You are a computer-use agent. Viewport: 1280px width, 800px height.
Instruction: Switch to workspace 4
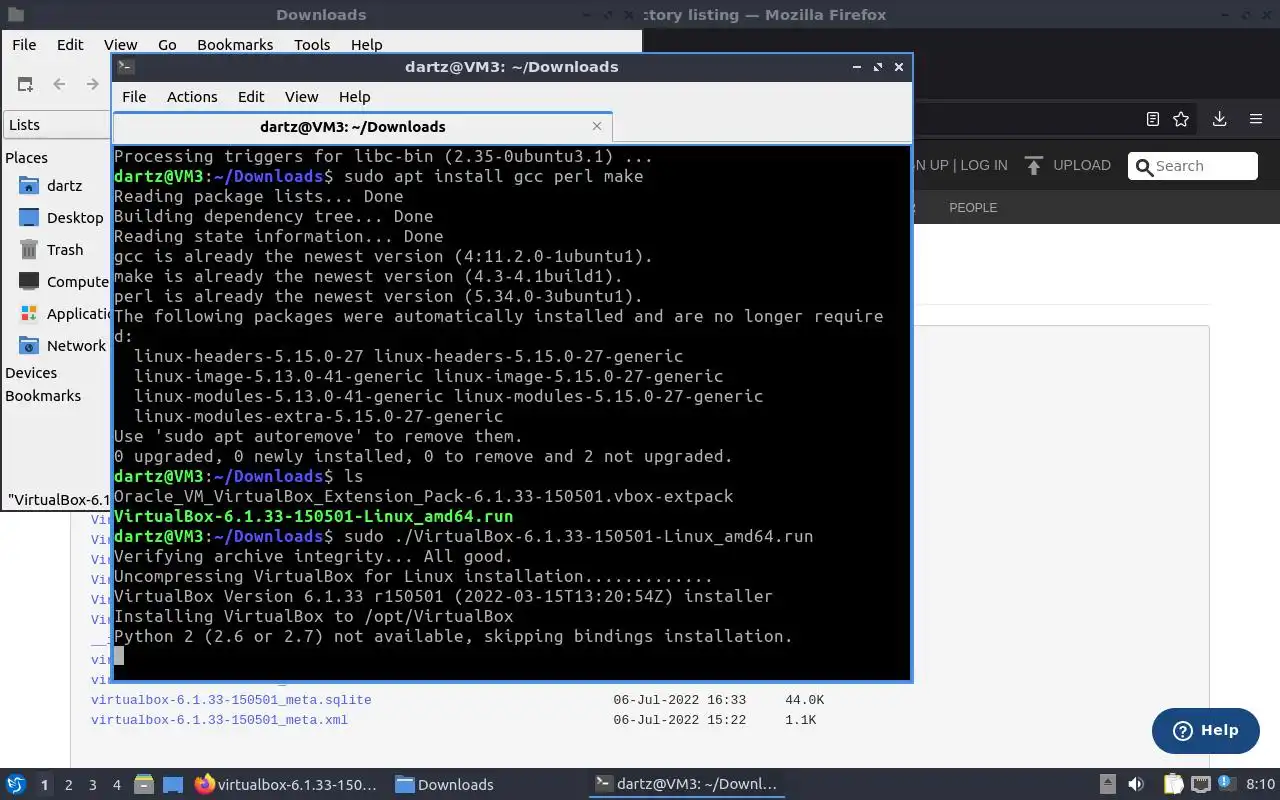pyautogui.click(x=117, y=785)
